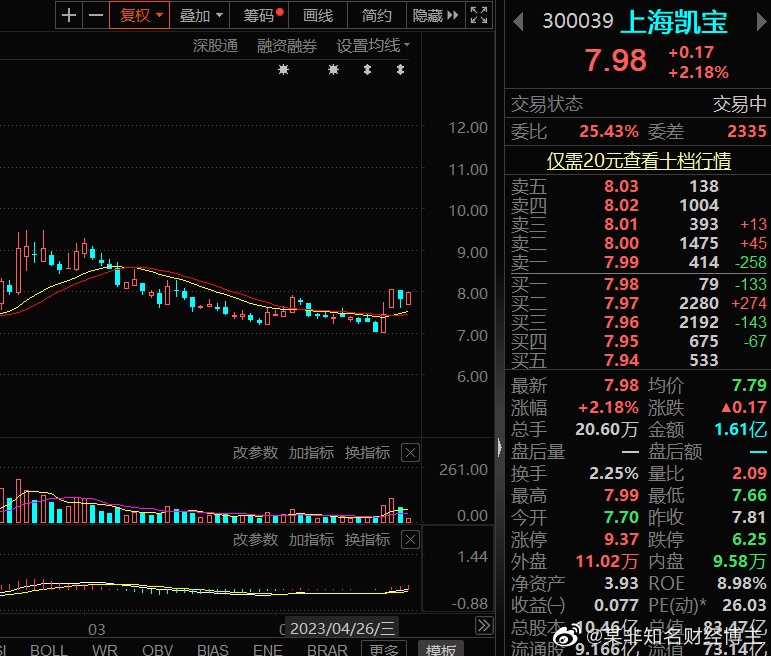Select the BIAS indicator tab

coord(213,650)
